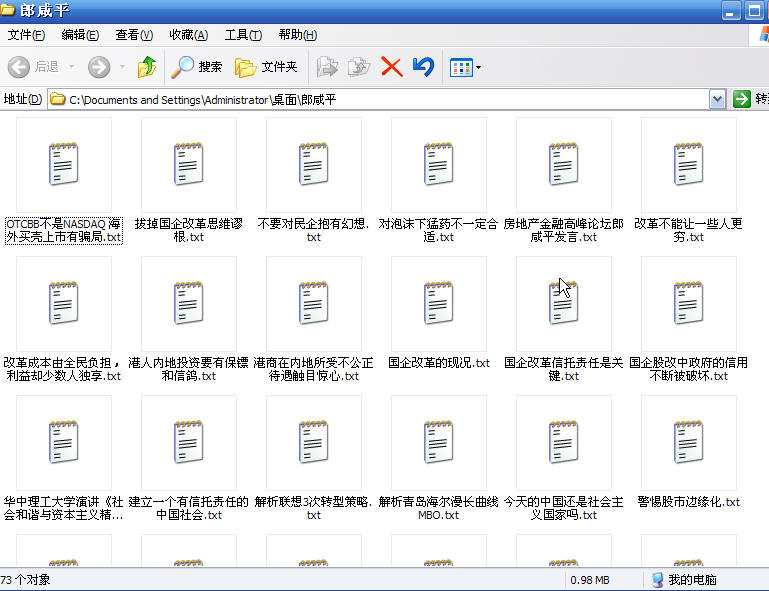The height and width of the screenshot is (591, 769).
Task: Select 不要对民企抱有幻想.txt file icon
Action: pos(314,164)
